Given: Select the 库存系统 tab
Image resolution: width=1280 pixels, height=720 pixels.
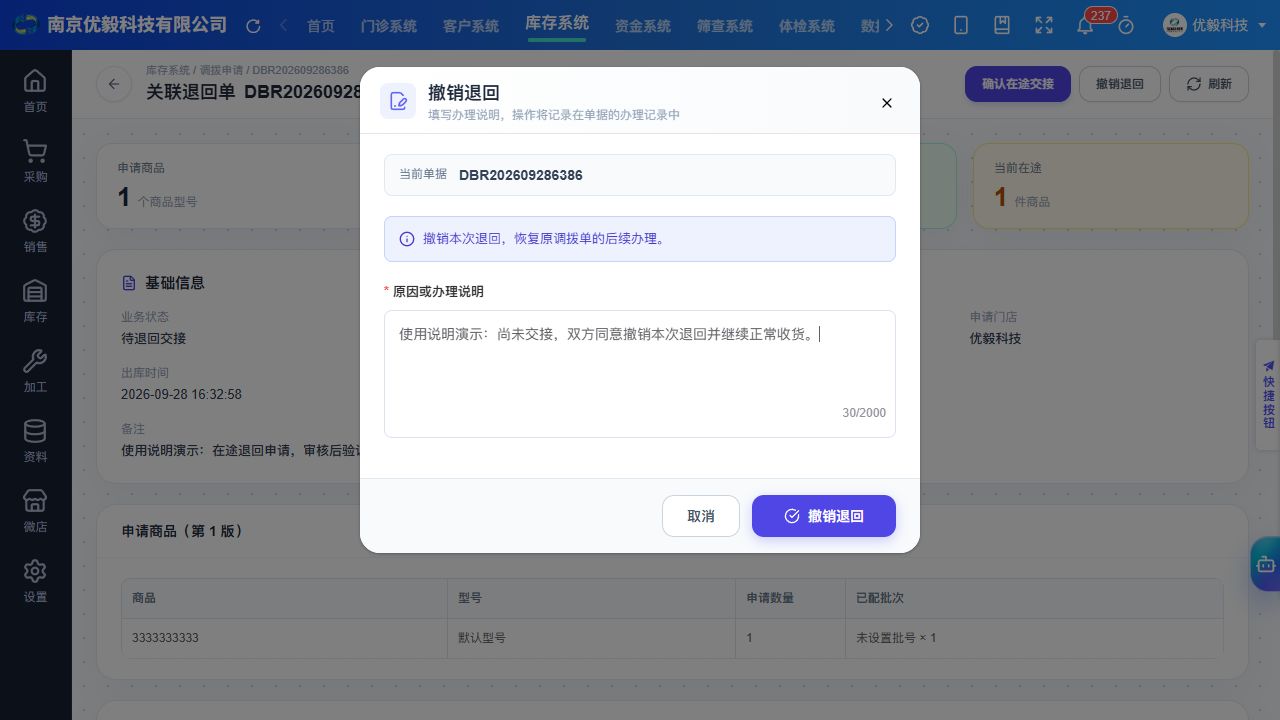Looking at the screenshot, I should tap(557, 23).
